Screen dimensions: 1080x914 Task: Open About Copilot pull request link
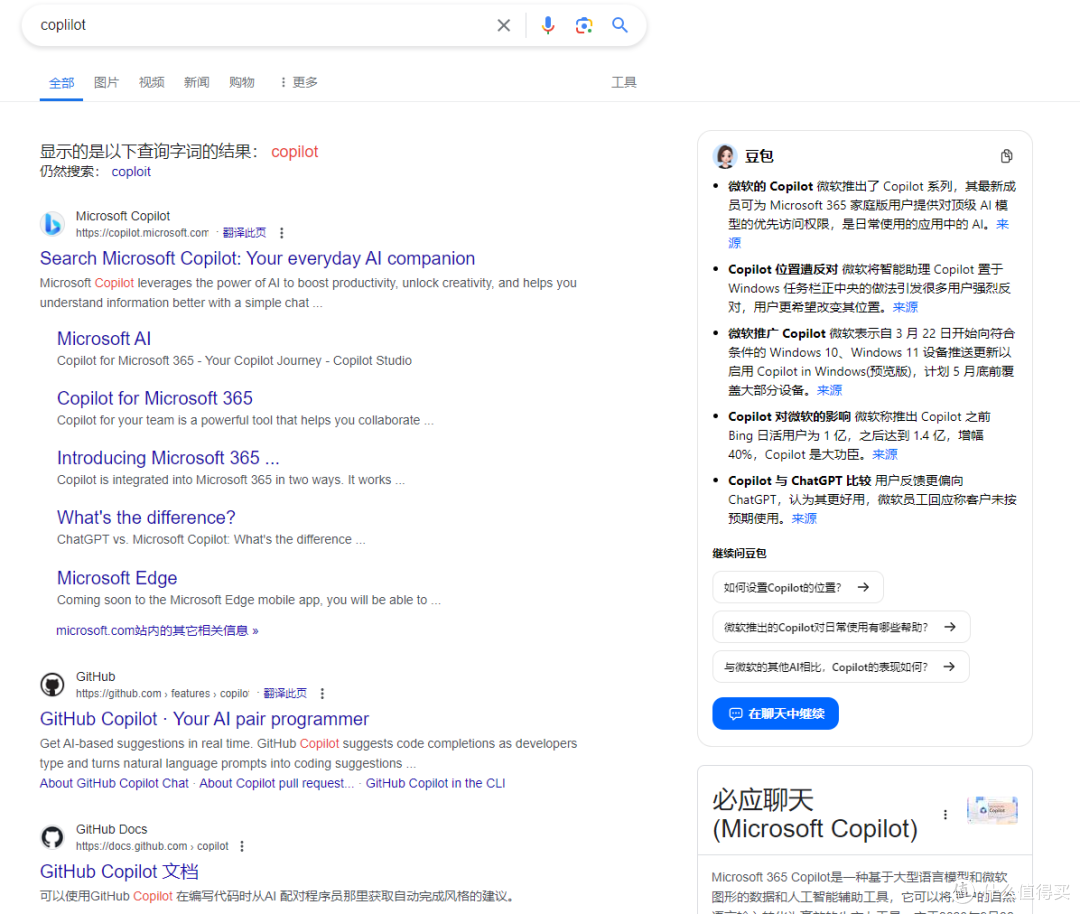[277, 783]
